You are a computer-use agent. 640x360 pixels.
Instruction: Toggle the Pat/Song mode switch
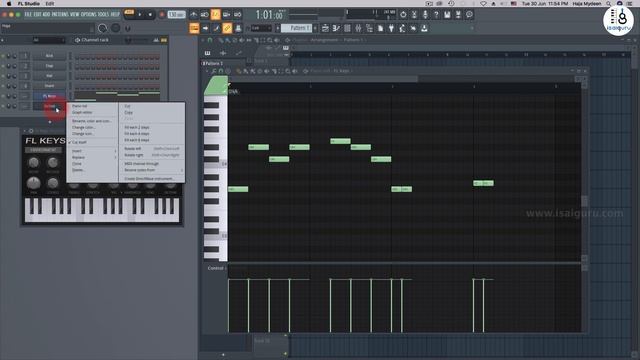(x=129, y=13)
